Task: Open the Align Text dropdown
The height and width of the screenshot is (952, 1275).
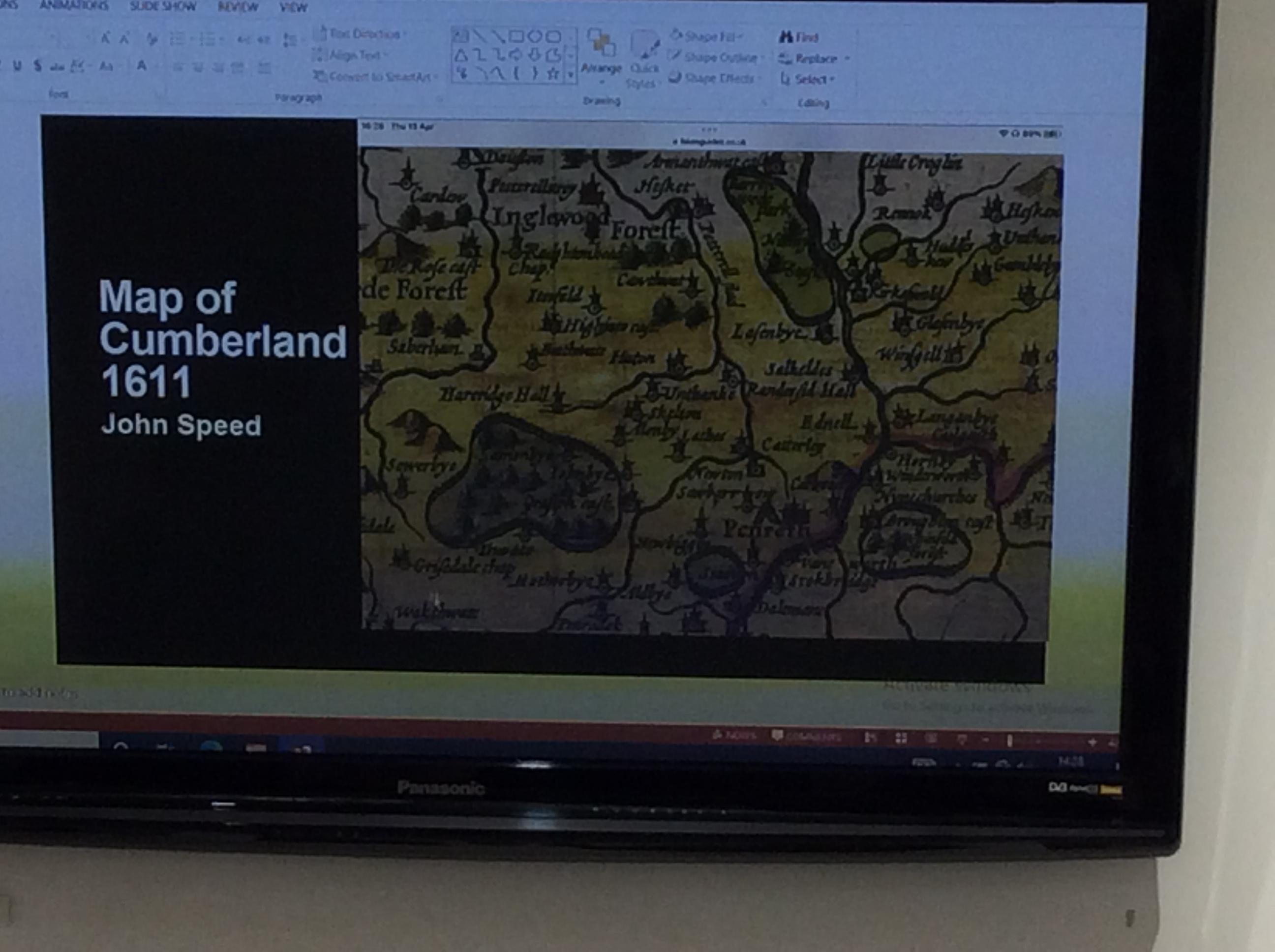Action: tap(349, 56)
